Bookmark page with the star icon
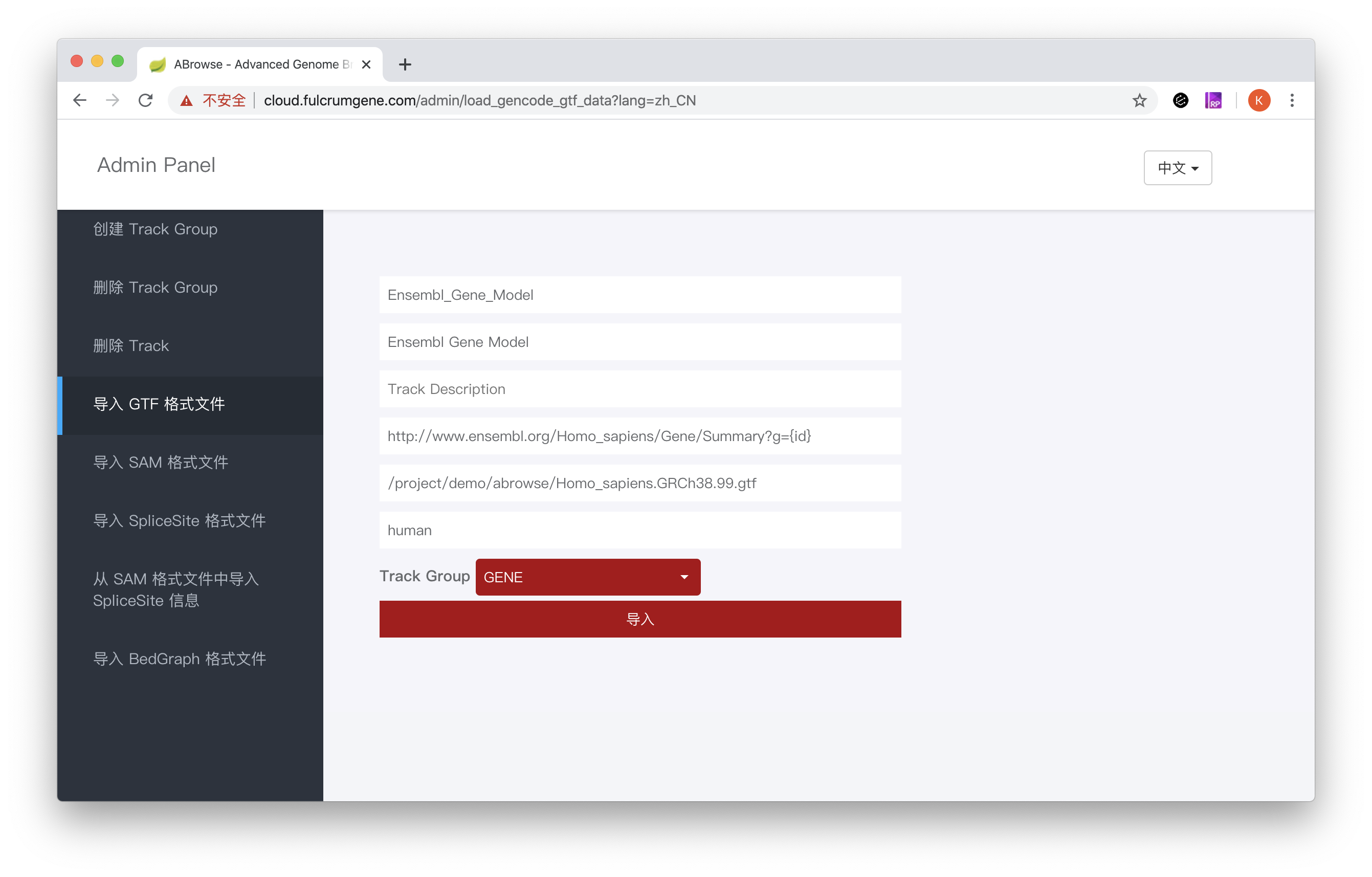This screenshot has width=1372, height=877. tap(1139, 100)
